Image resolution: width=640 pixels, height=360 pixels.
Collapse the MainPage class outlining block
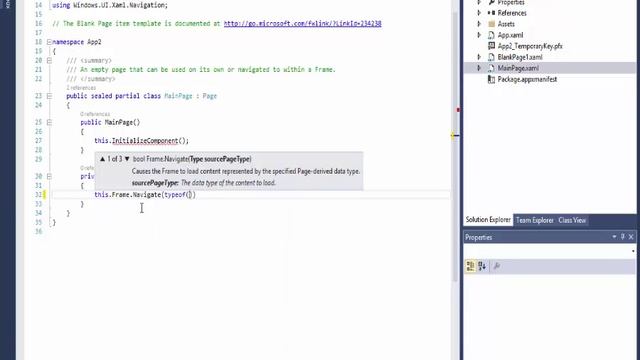pyautogui.click(x=49, y=96)
